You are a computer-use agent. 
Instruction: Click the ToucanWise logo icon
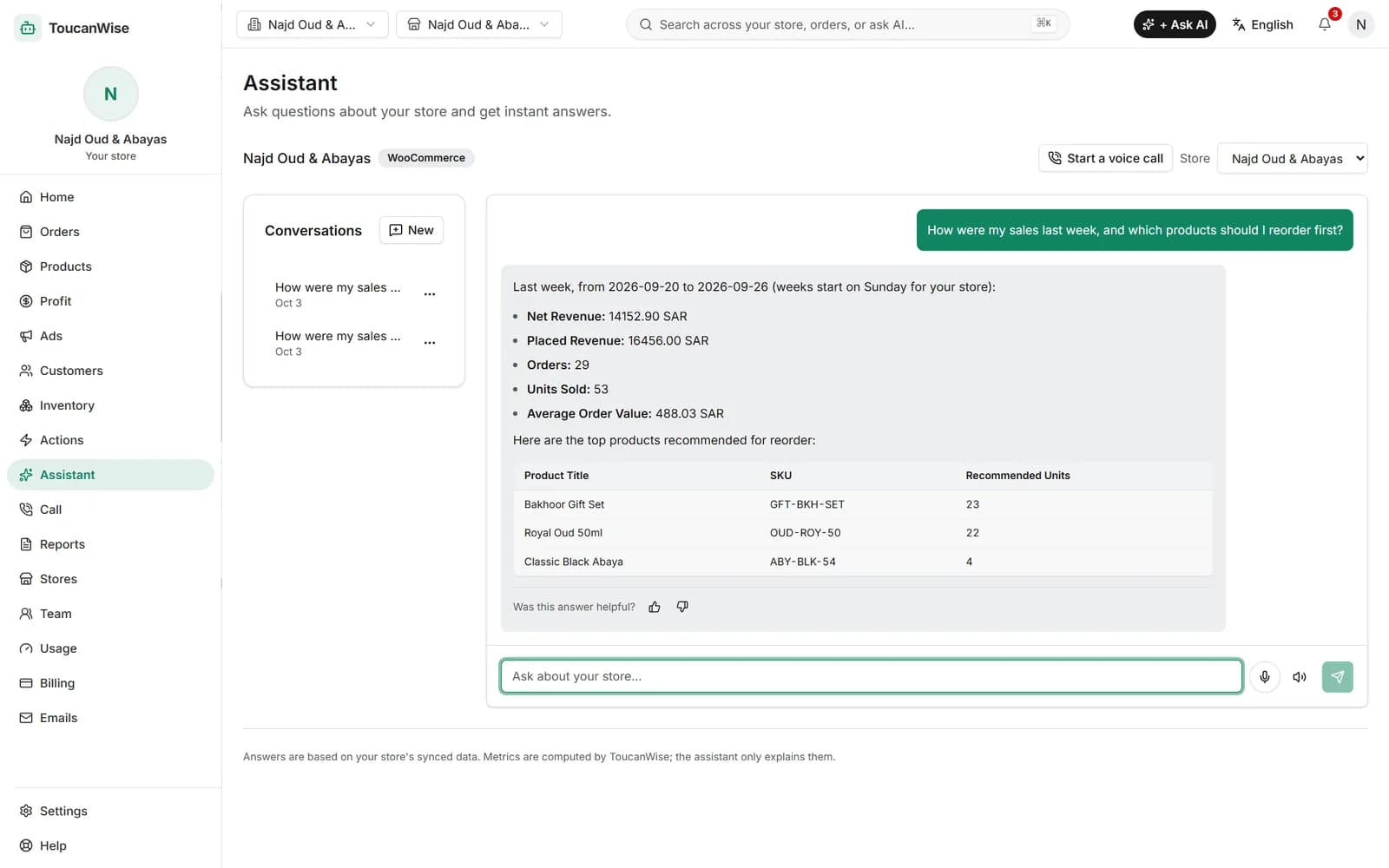(28, 28)
